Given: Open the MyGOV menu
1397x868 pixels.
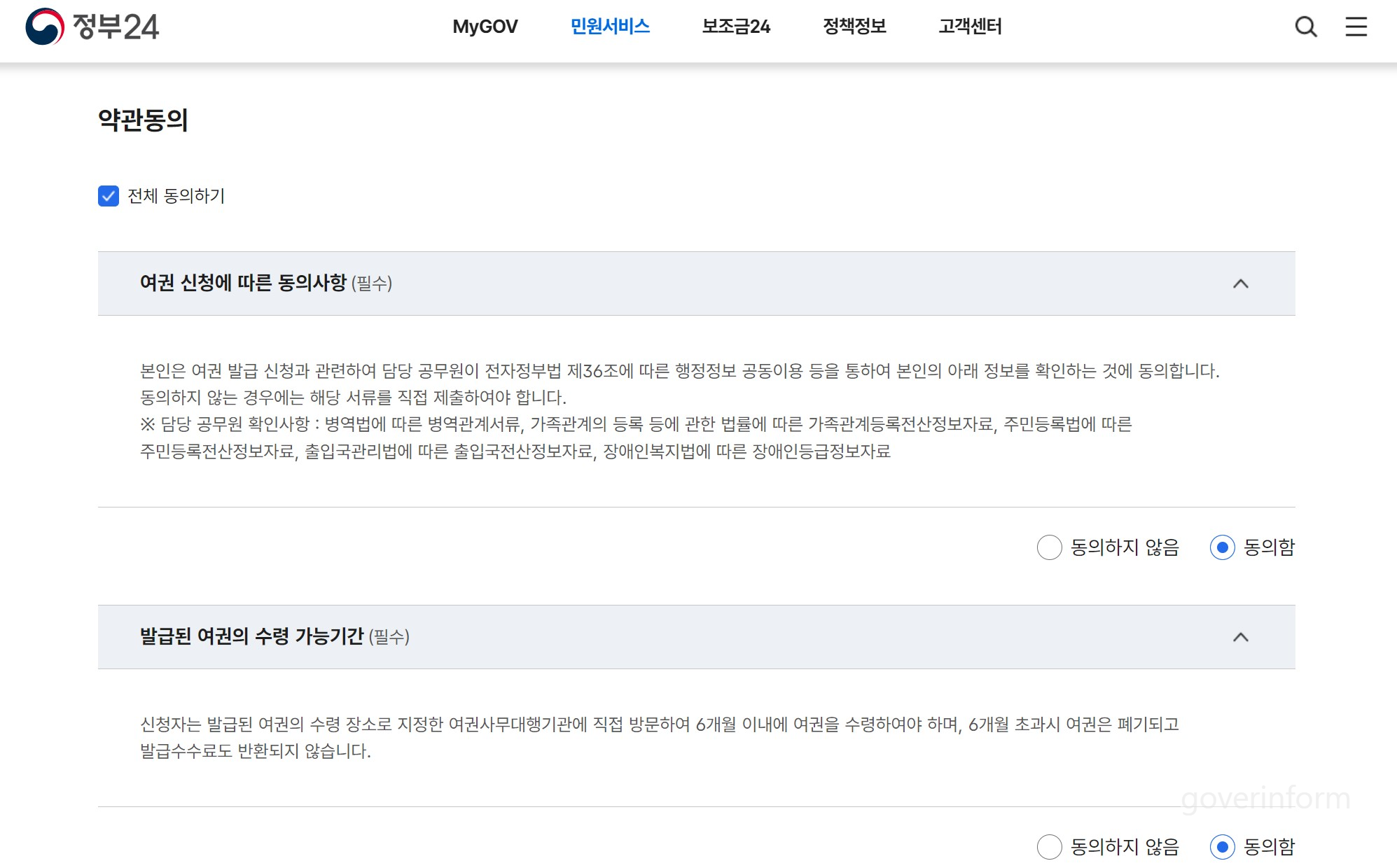Looking at the screenshot, I should click(485, 27).
